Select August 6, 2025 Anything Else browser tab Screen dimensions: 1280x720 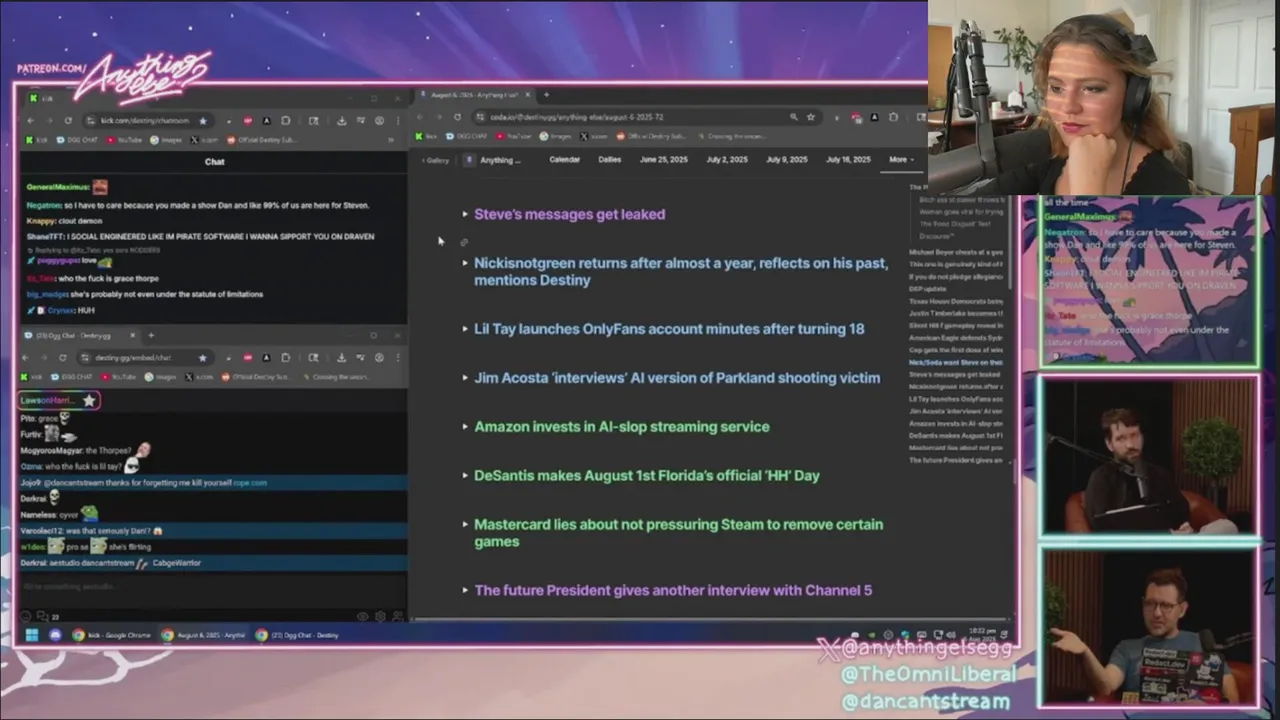coord(476,95)
